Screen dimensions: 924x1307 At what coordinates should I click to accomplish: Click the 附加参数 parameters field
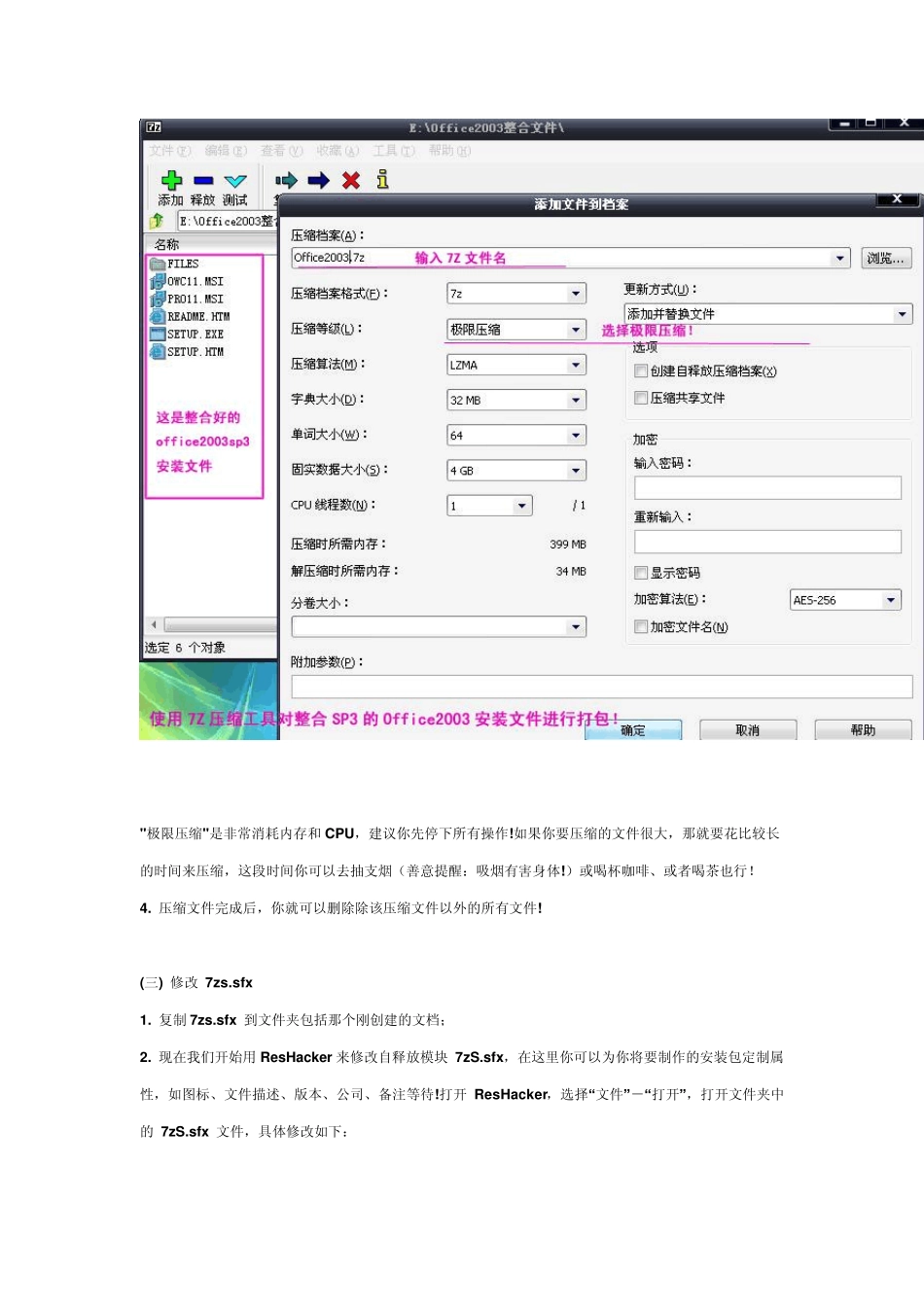click(x=602, y=687)
